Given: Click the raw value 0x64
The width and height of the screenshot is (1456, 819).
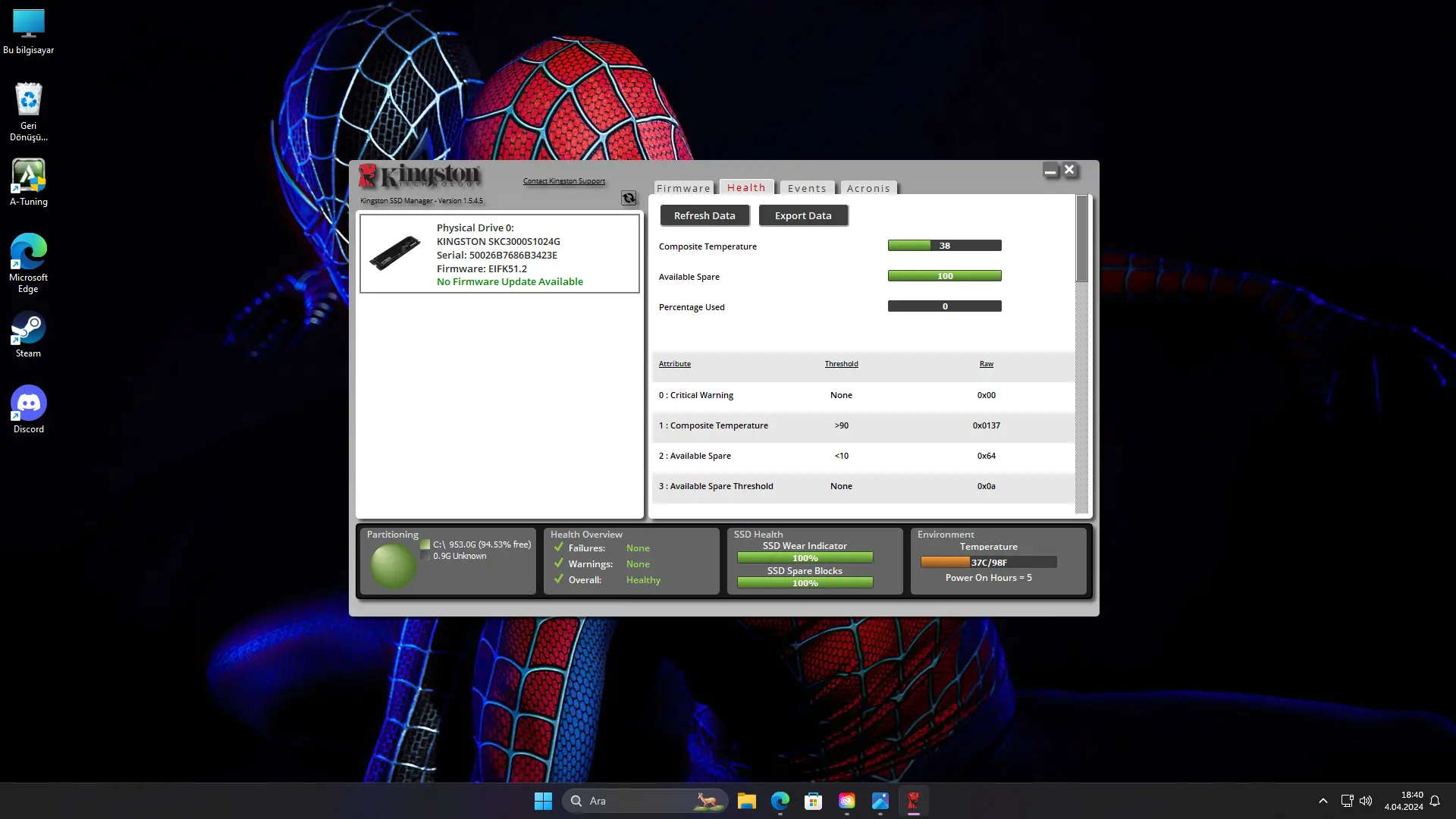Looking at the screenshot, I should [987, 456].
